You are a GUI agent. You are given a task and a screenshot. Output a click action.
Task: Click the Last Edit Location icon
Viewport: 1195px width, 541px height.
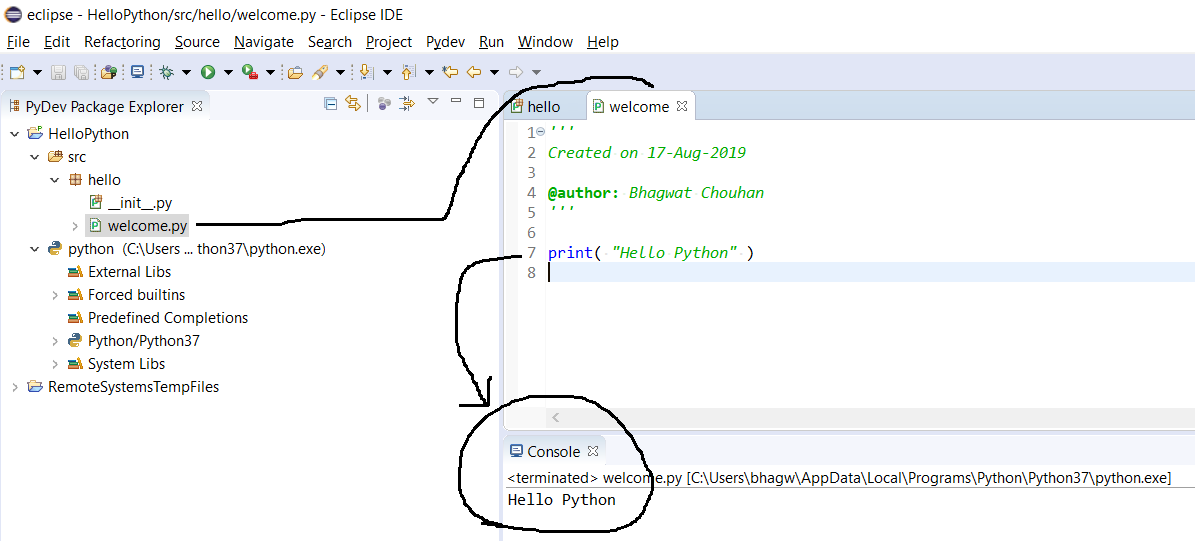pyautogui.click(x=450, y=72)
